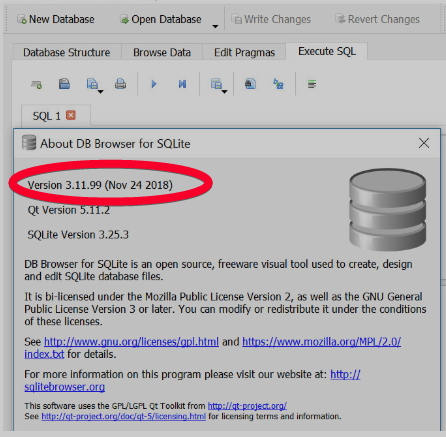Click the find in editor icon
Viewport: 446px width, 437px height.
250,83
